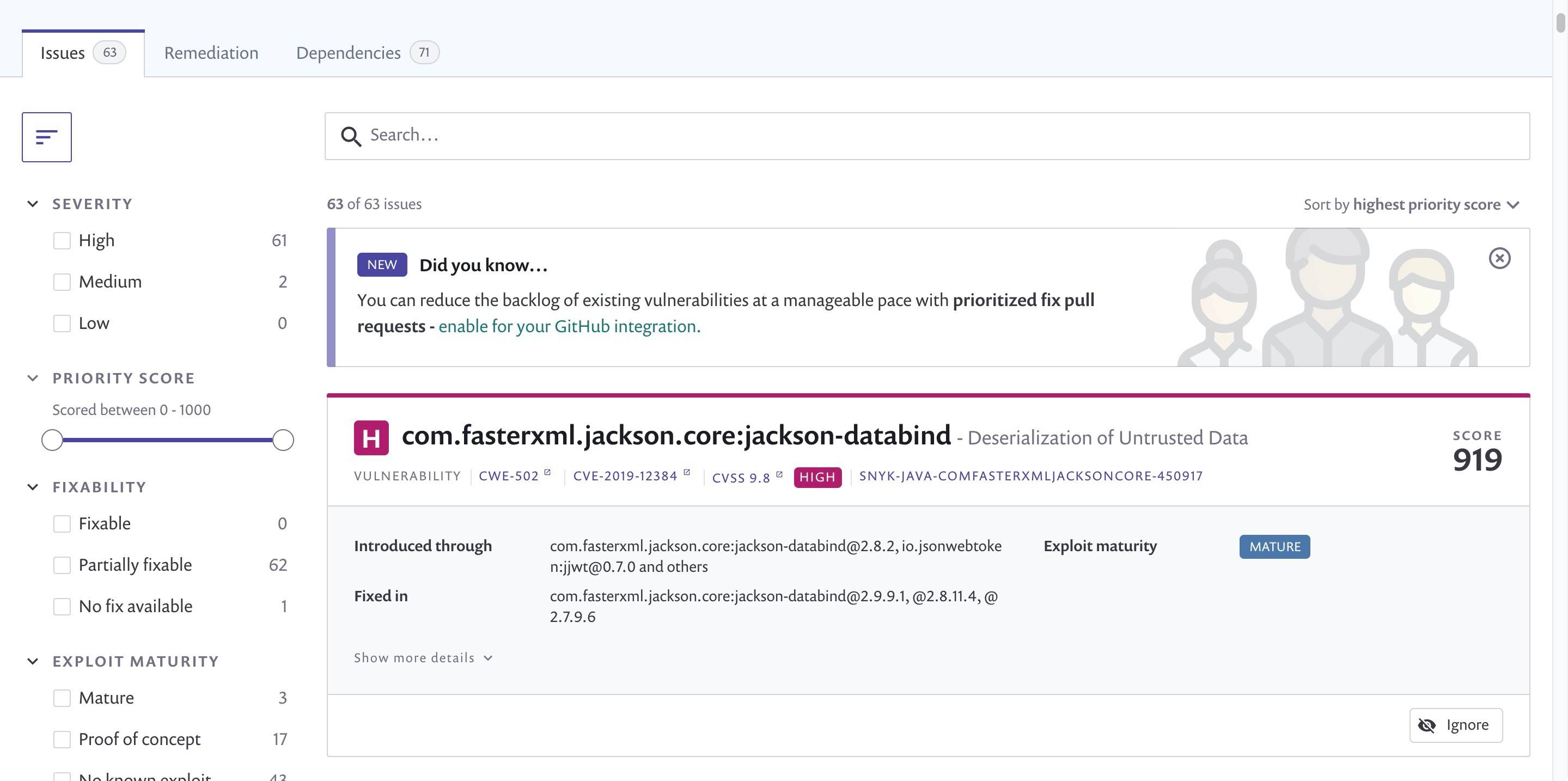1568x781 pixels.
Task: Switch to the Remediation tab
Action: 211,53
